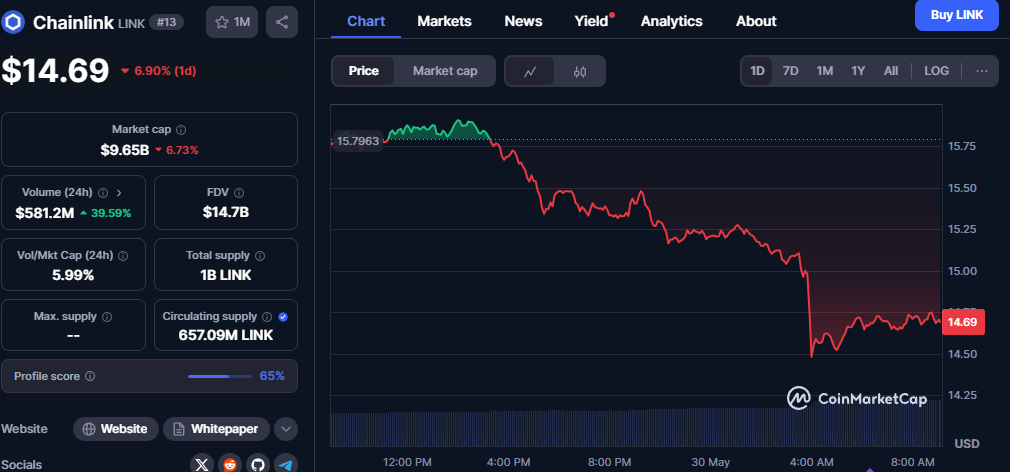Image resolution: width=1010 pixels, height=472 pixels.
Task: Select 1Y time range
Action: click(858, 71)
